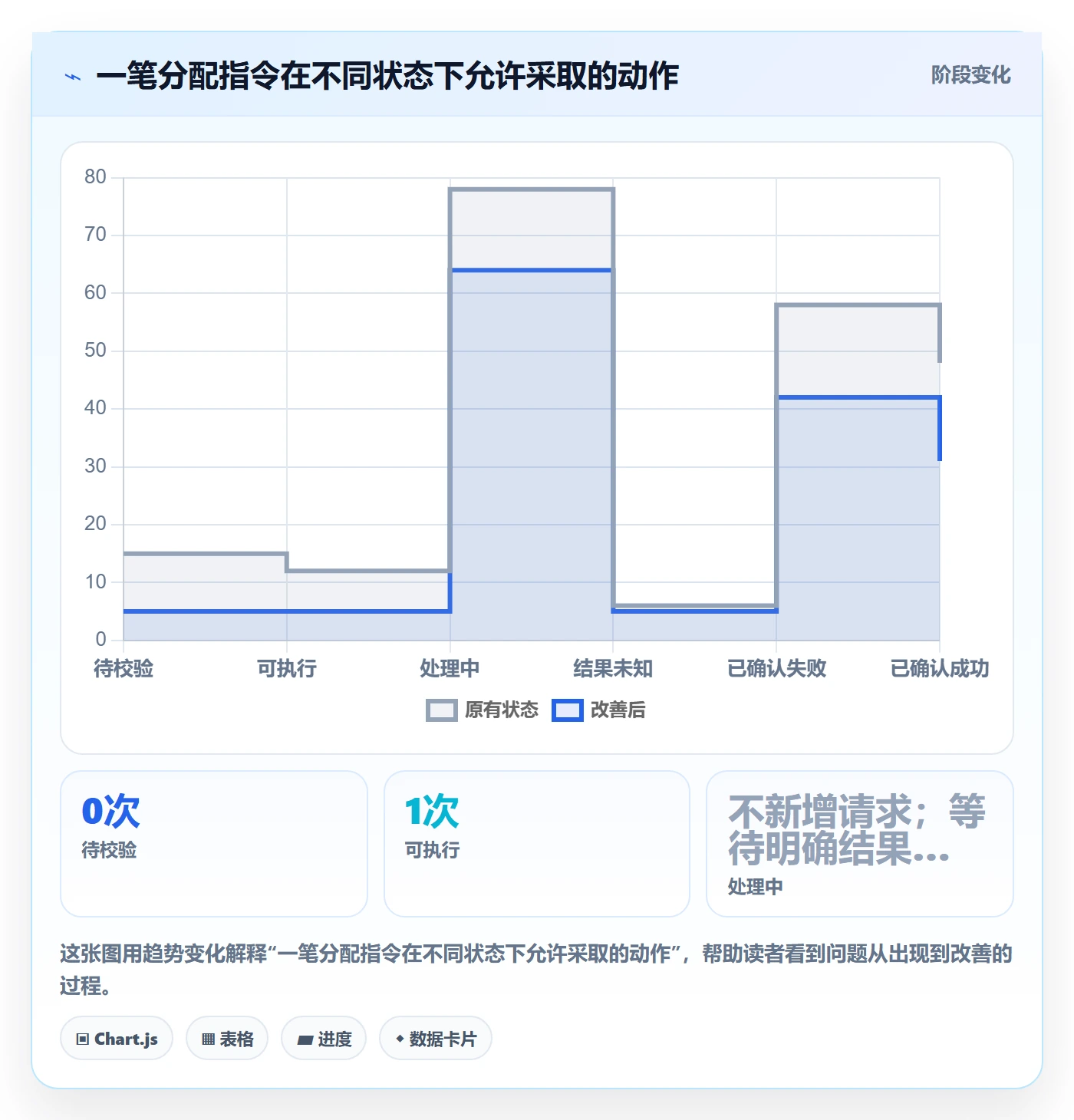The image size is (1074, 1120).
Task: Open the 1次 可执行 data card
Action: tap(537, 844)
